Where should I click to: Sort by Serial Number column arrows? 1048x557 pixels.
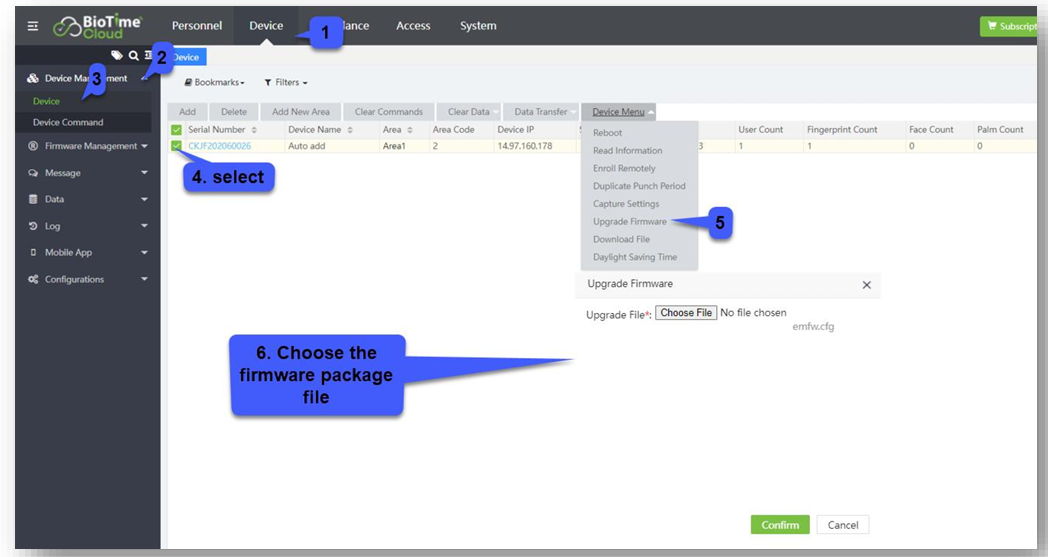point(254,130)
